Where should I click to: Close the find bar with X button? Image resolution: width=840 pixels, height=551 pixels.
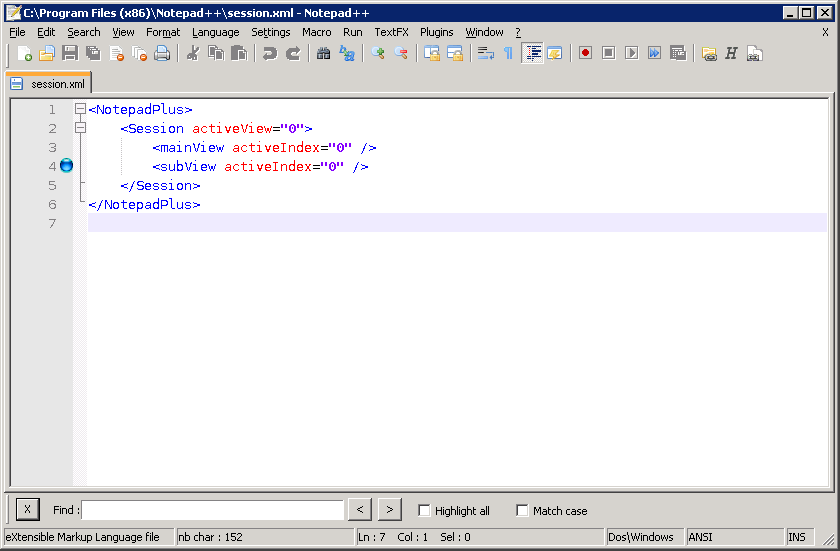27,510
